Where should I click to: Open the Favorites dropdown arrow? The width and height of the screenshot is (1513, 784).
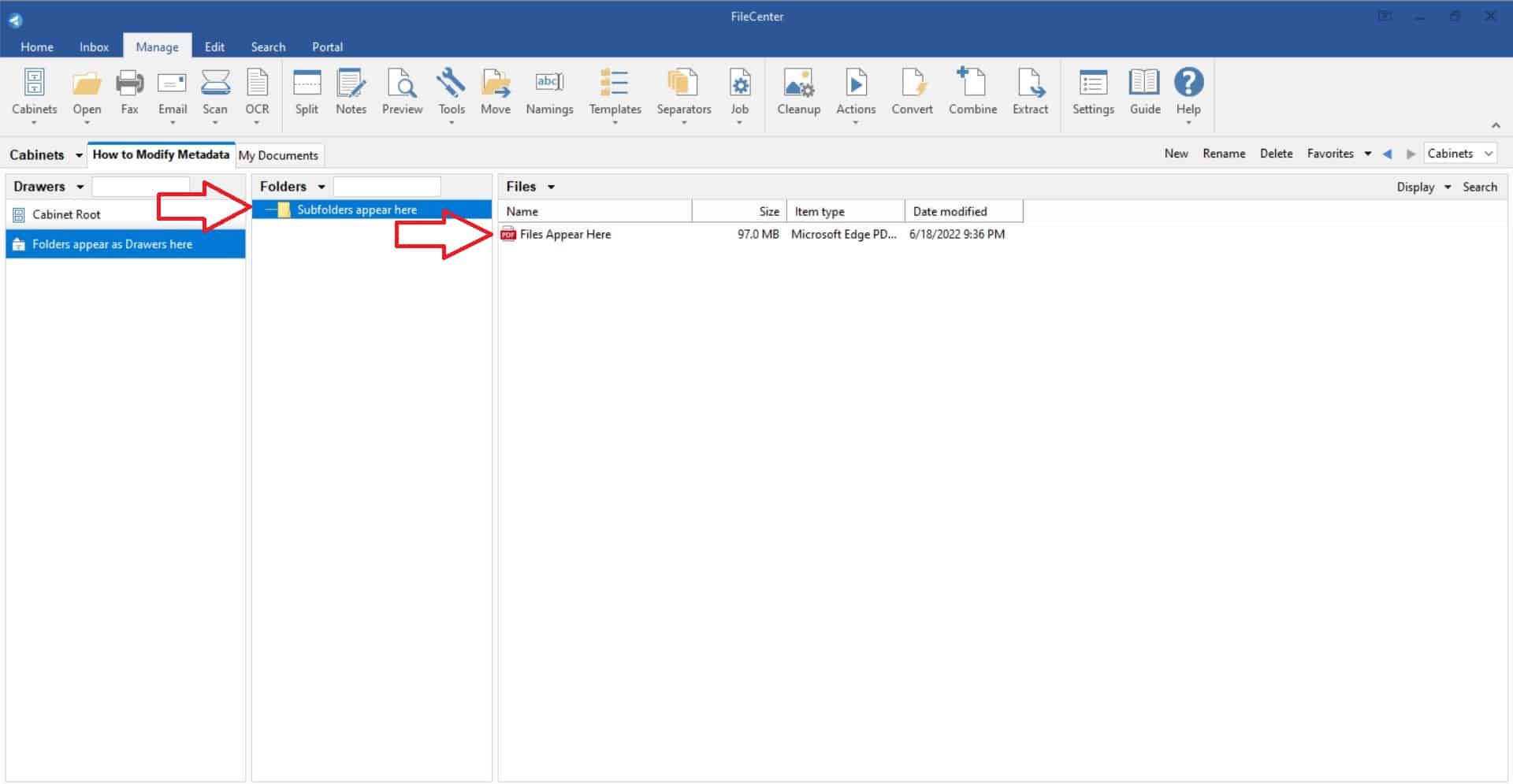point(1367,154)
